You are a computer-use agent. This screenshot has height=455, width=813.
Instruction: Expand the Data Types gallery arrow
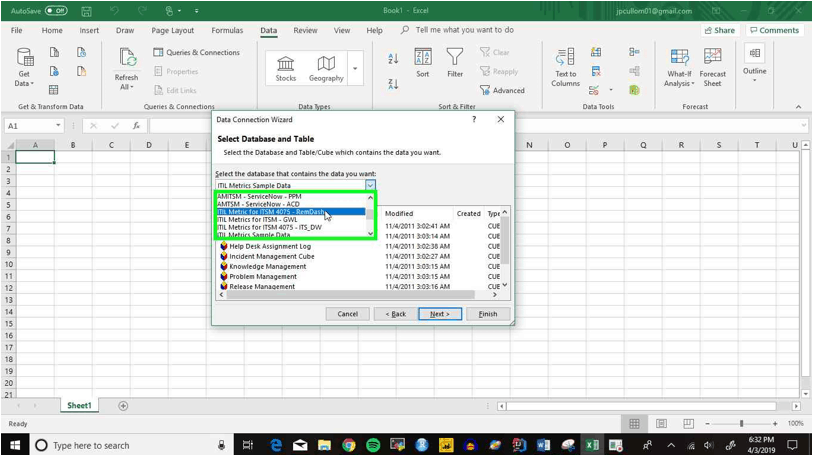(355, 68)
